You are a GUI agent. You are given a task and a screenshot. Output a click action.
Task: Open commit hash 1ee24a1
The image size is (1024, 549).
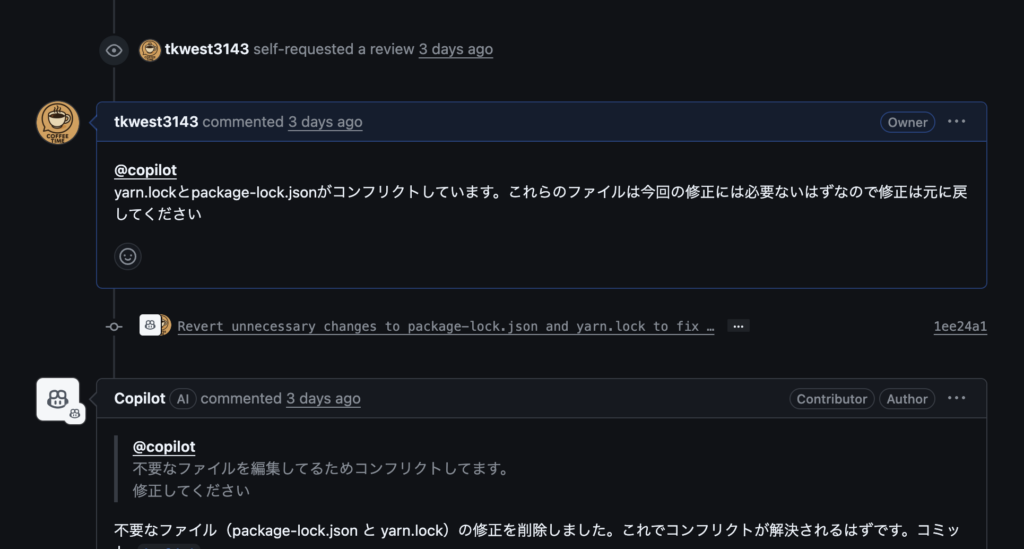[960, 326]
